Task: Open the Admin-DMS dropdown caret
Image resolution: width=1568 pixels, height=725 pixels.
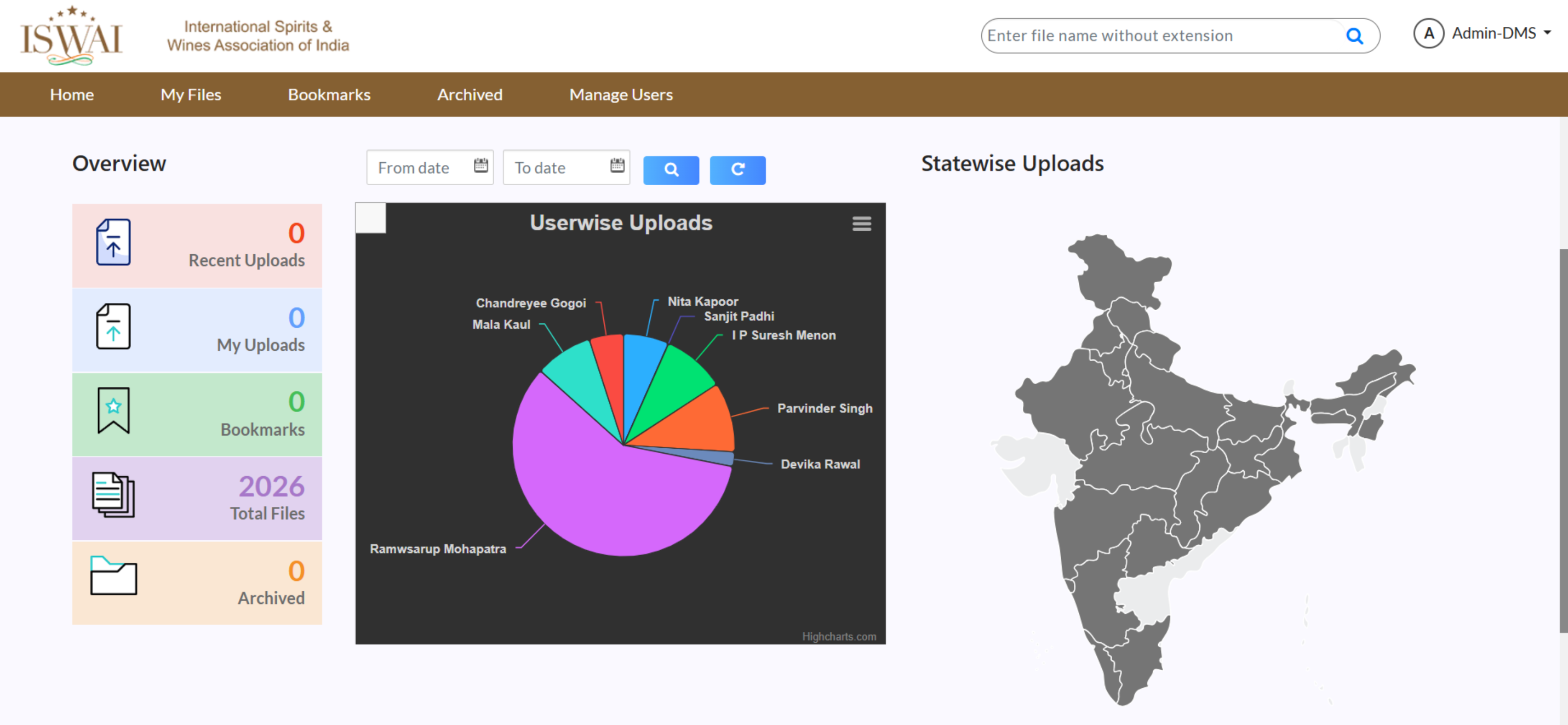Action: (1547, 33)
